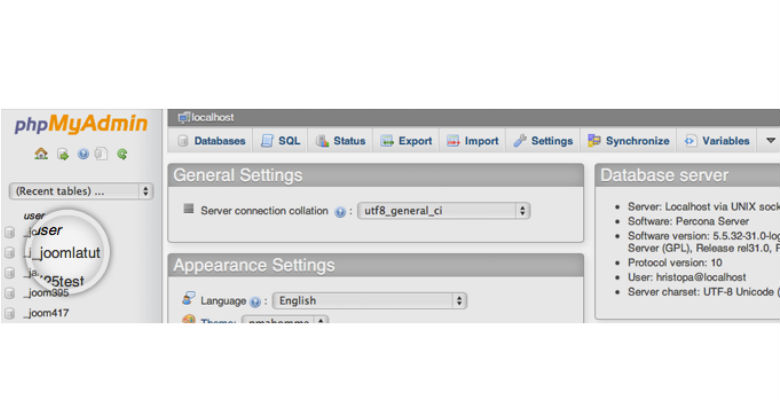Open phpMyAdmin documentation blue question icon
780x400 pixels.
tap(83, 154)
